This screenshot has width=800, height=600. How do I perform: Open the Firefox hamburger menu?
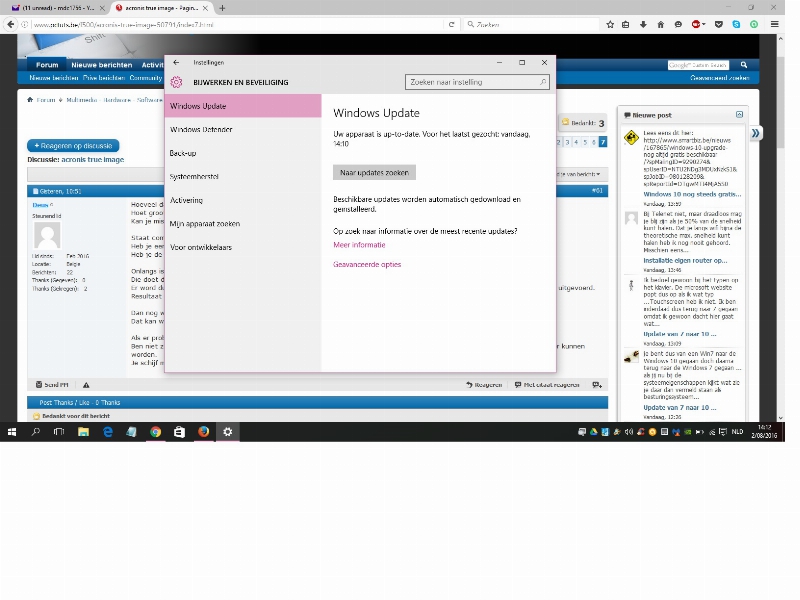click(774, 24)
